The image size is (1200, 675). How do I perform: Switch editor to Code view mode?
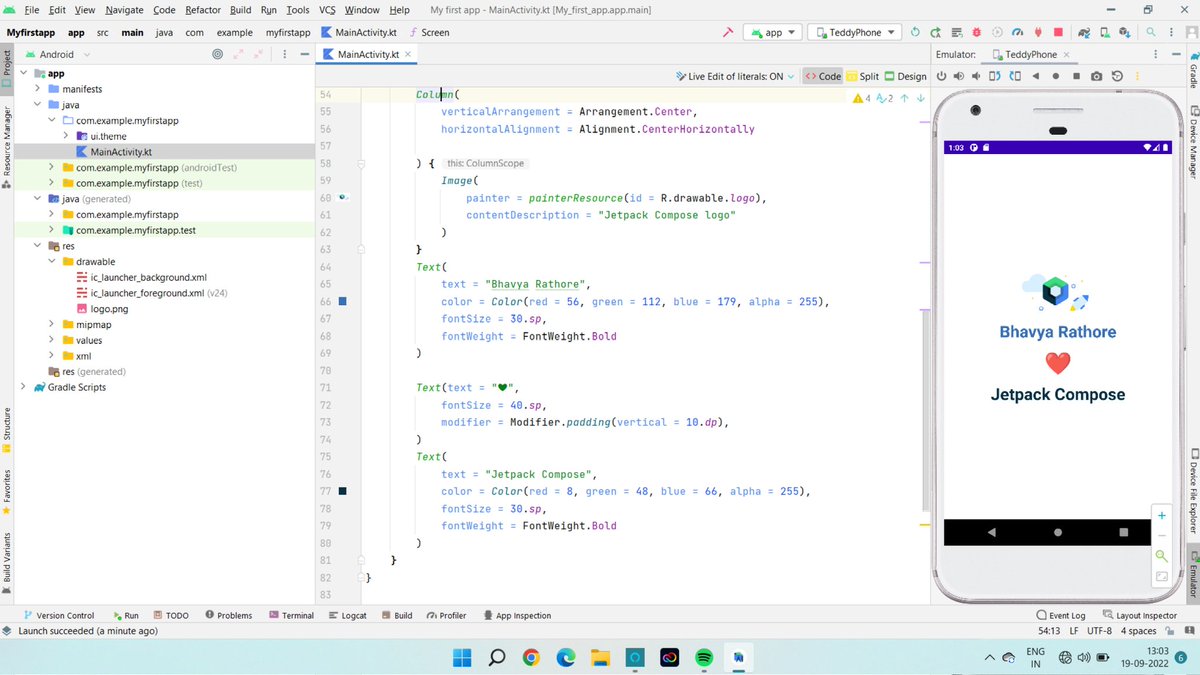pos(823,76)
